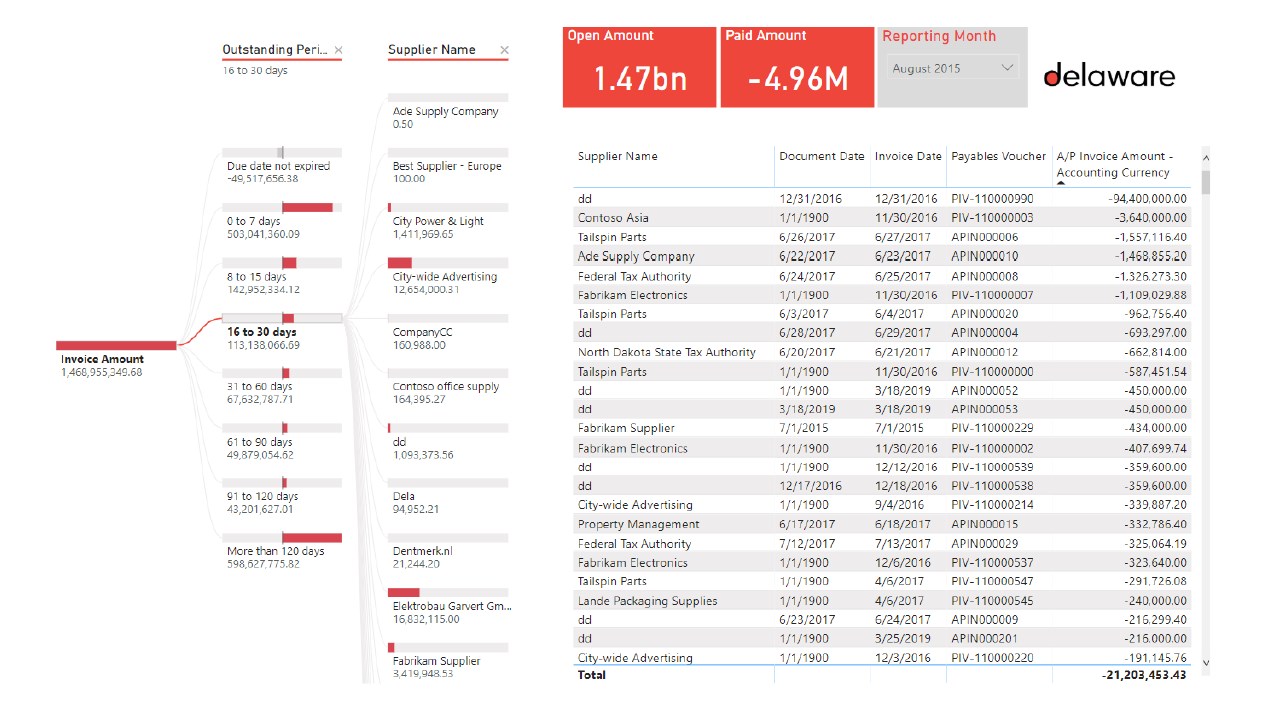This screenshot has height=720, width=1280.
Task: Click Property Management supplier cell
Action: pos(638,524)
